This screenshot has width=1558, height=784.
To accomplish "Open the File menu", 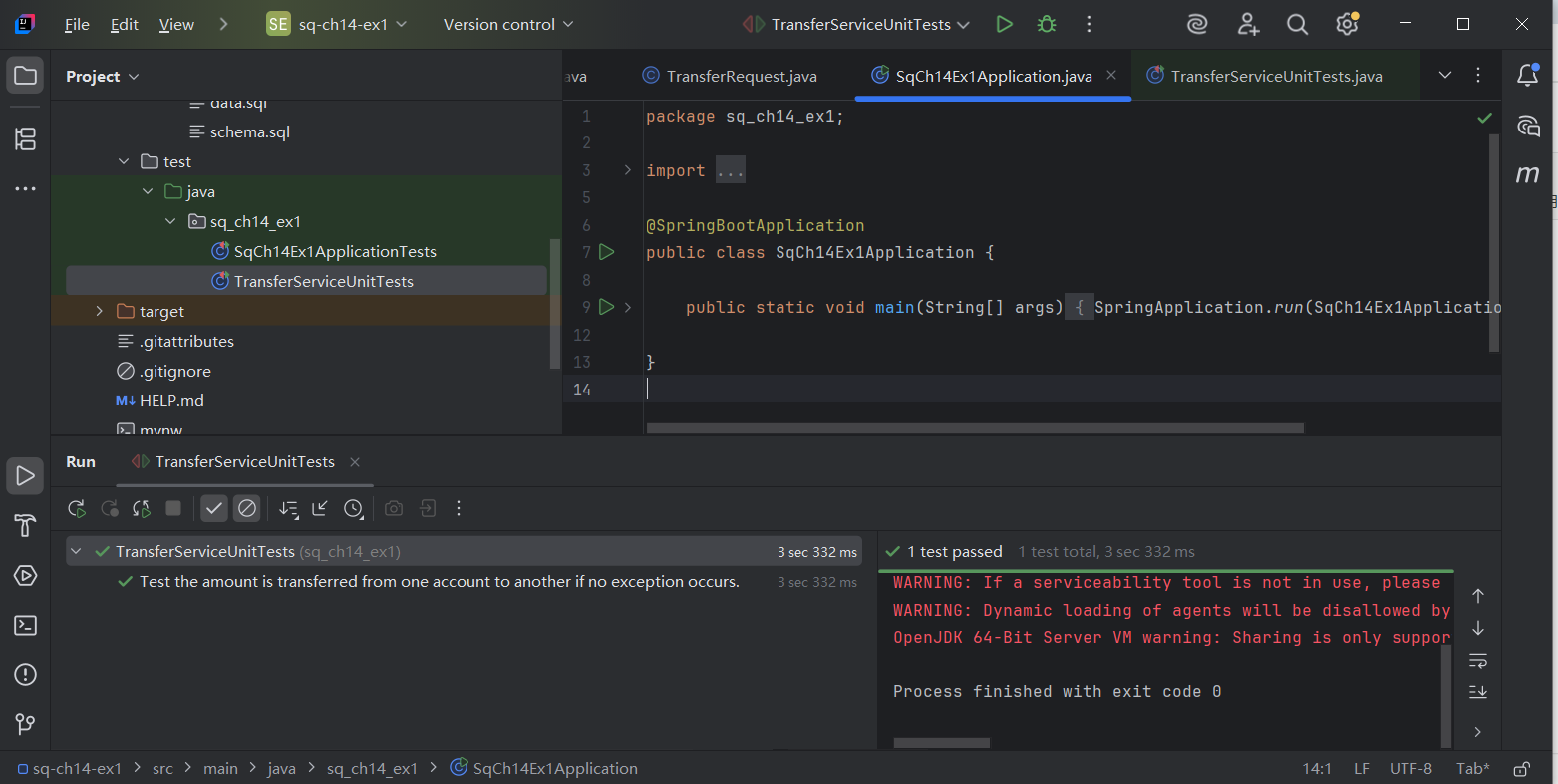I will point(77,24).
